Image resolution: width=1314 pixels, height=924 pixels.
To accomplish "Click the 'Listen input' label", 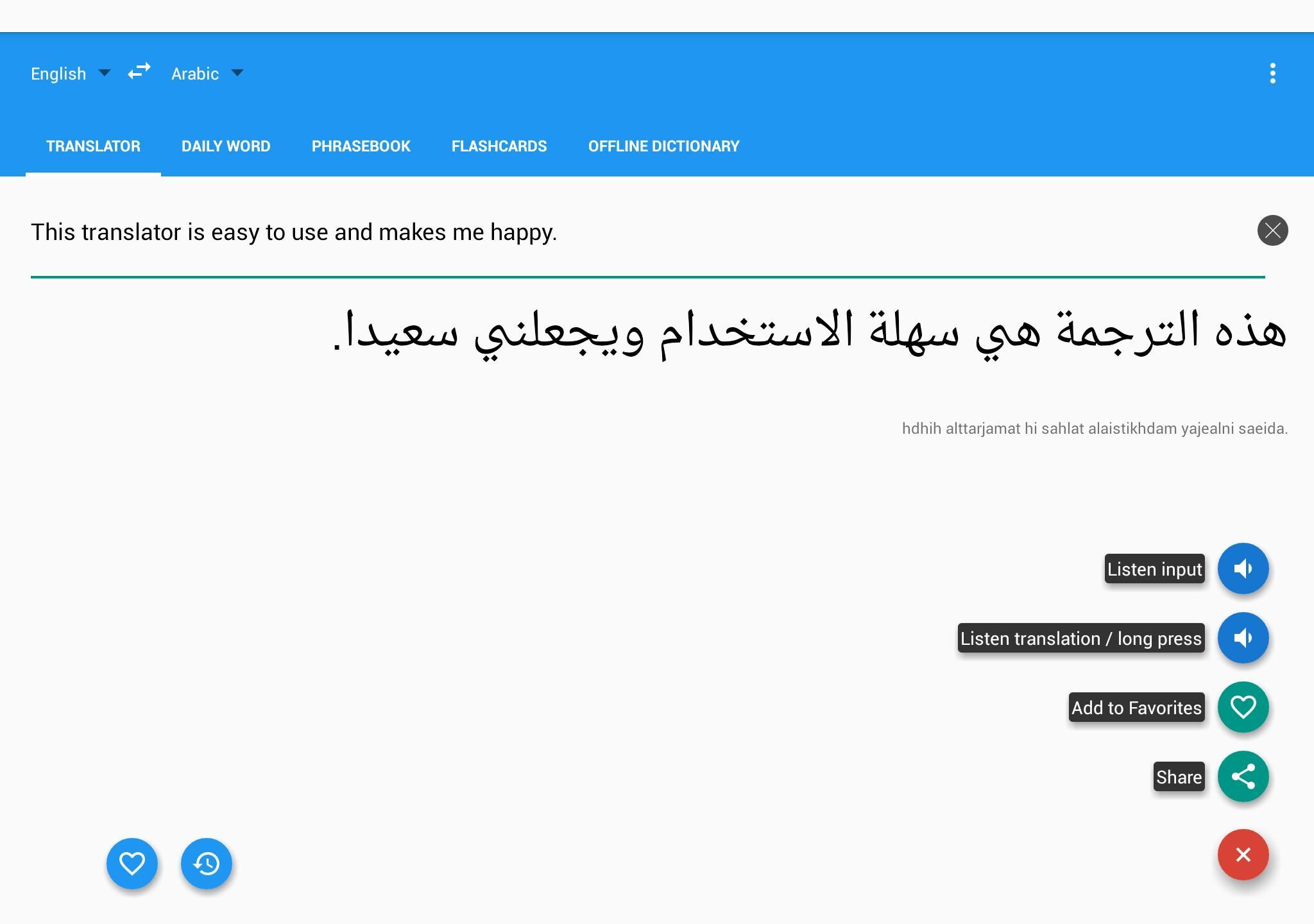I will [x=1154, y=569].
